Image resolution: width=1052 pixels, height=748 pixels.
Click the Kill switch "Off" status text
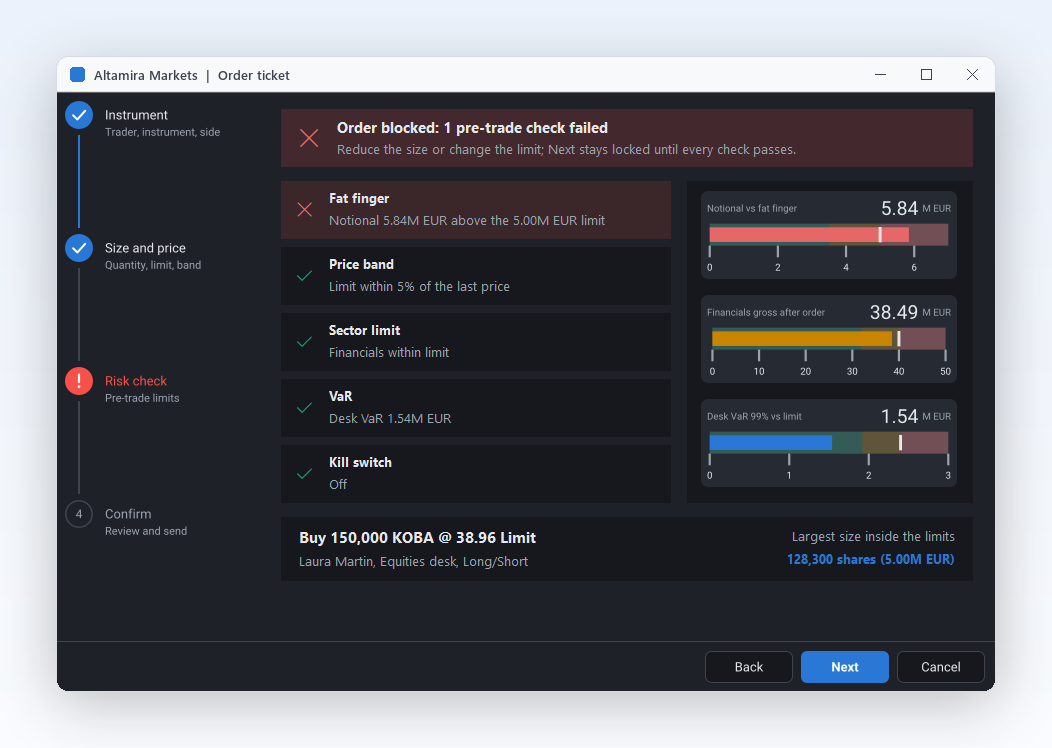337,484
